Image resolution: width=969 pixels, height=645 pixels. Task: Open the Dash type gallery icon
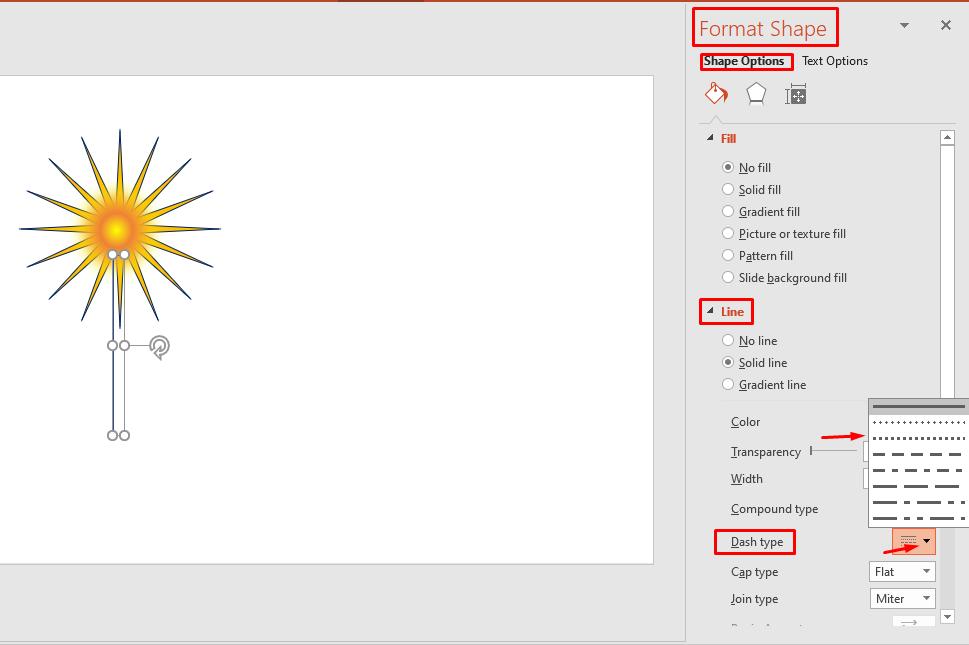coord(926,541)
